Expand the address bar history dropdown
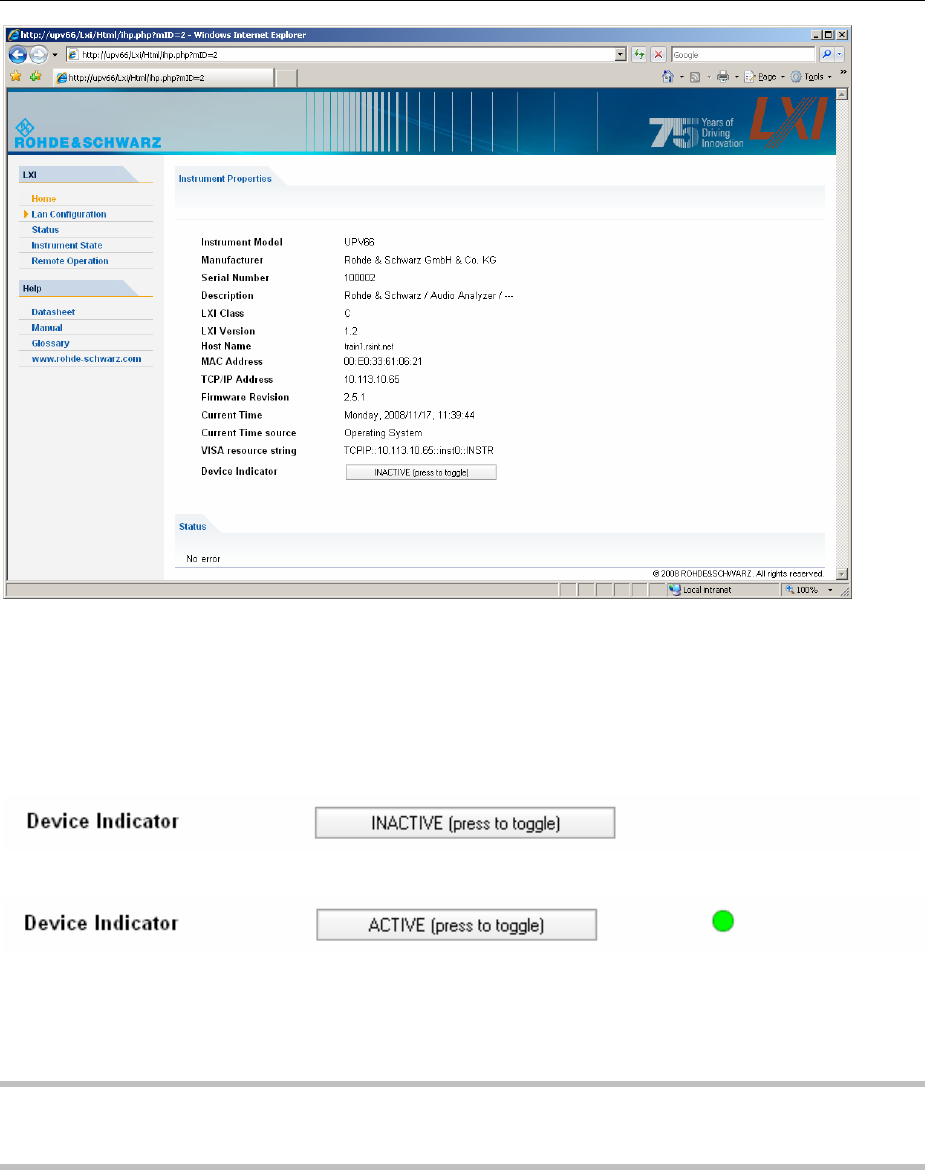 tap(621, 54)
